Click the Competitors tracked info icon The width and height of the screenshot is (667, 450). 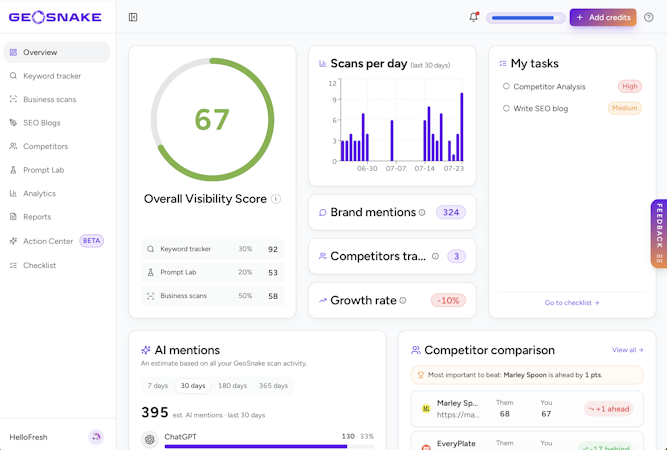(435, 256)
